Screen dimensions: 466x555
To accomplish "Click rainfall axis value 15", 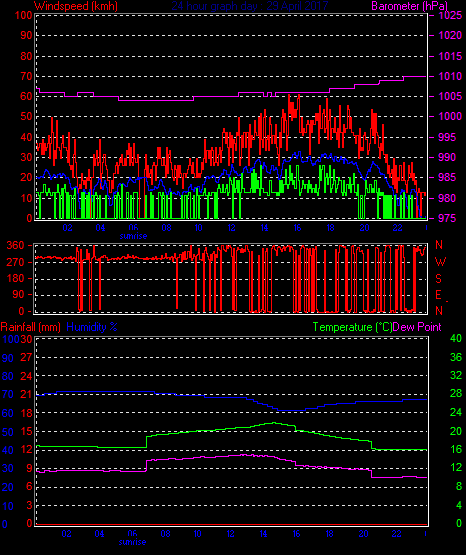I will [x=26, y=431].
